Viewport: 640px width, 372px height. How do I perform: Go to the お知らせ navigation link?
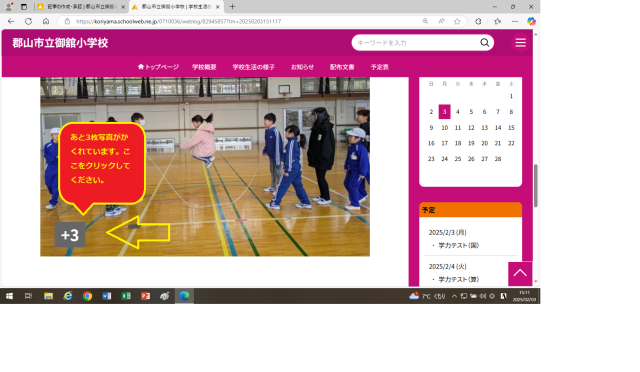pos(302,67)
